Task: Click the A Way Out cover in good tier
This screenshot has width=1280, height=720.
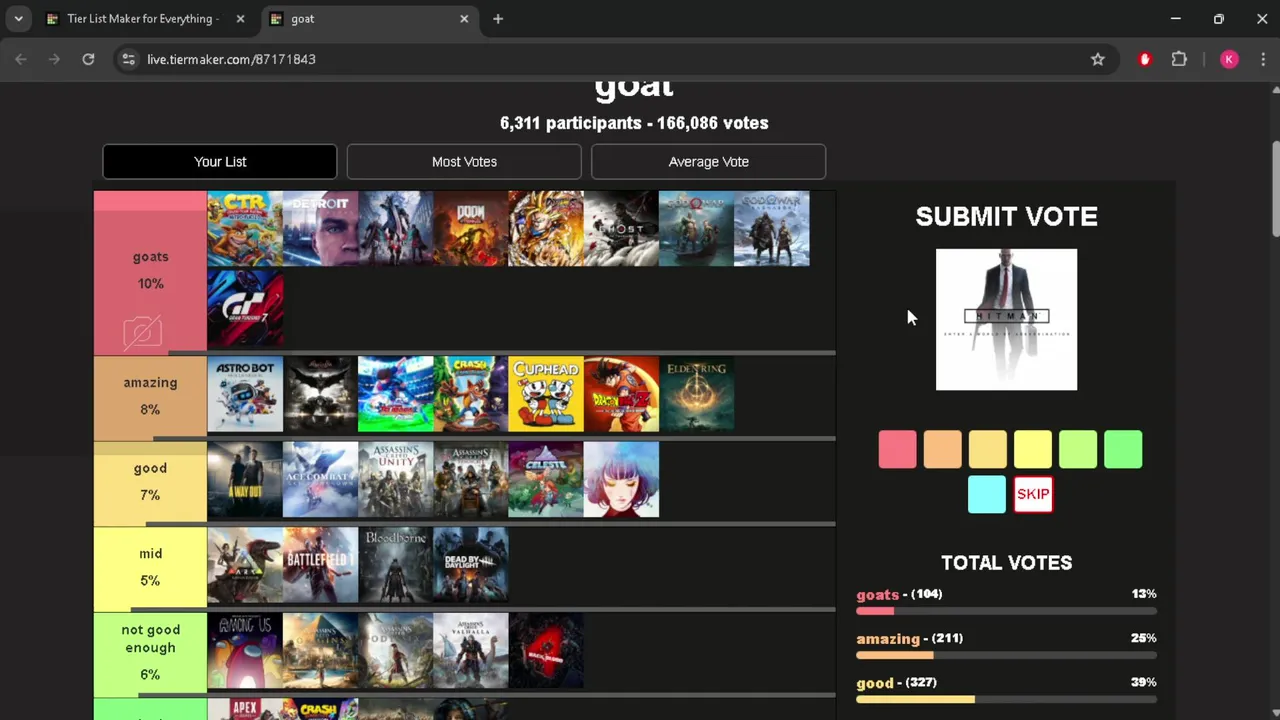Action: (245, 480)
